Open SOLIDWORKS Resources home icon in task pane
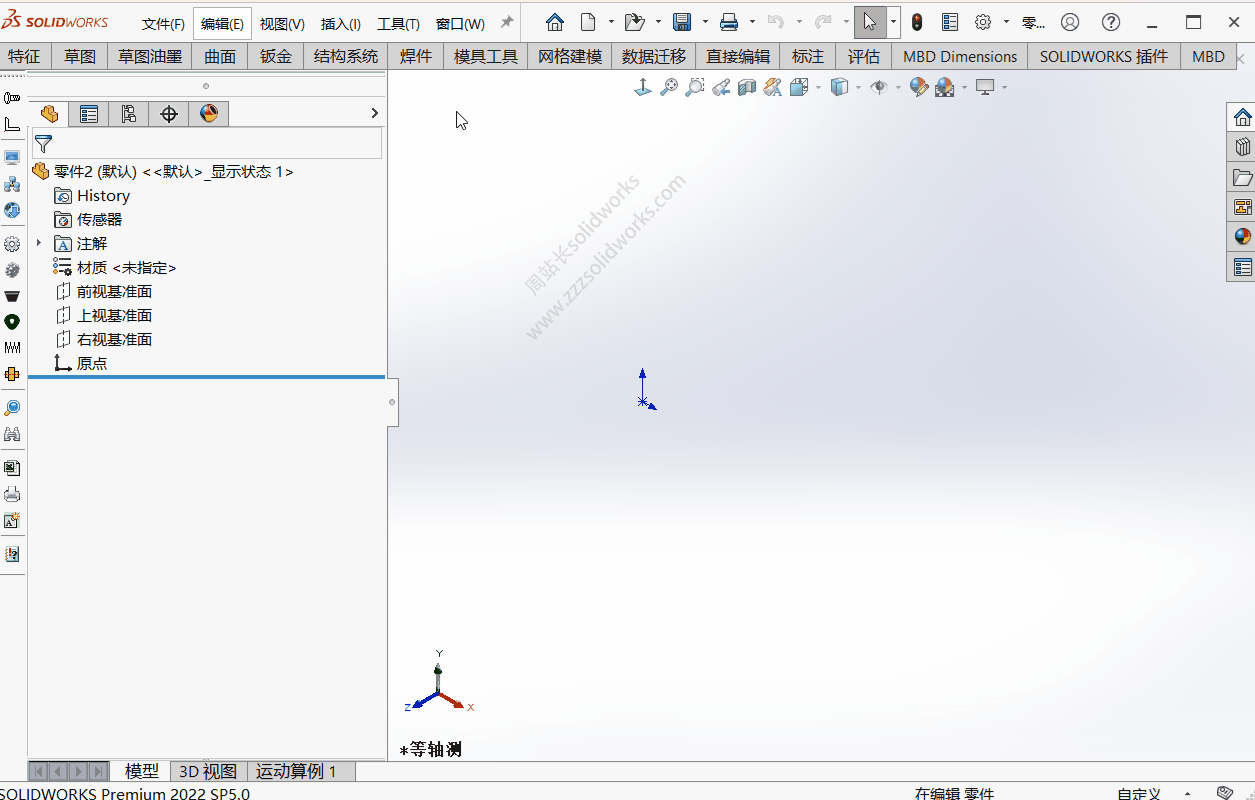This screenshot has width=1255, height=800. [1242, 116]
